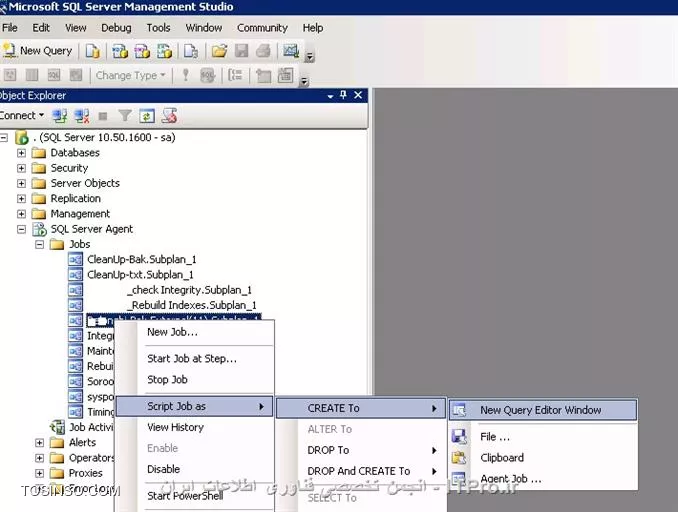Open the Help menu
The image size is (678, 512).
pos(313,28)
